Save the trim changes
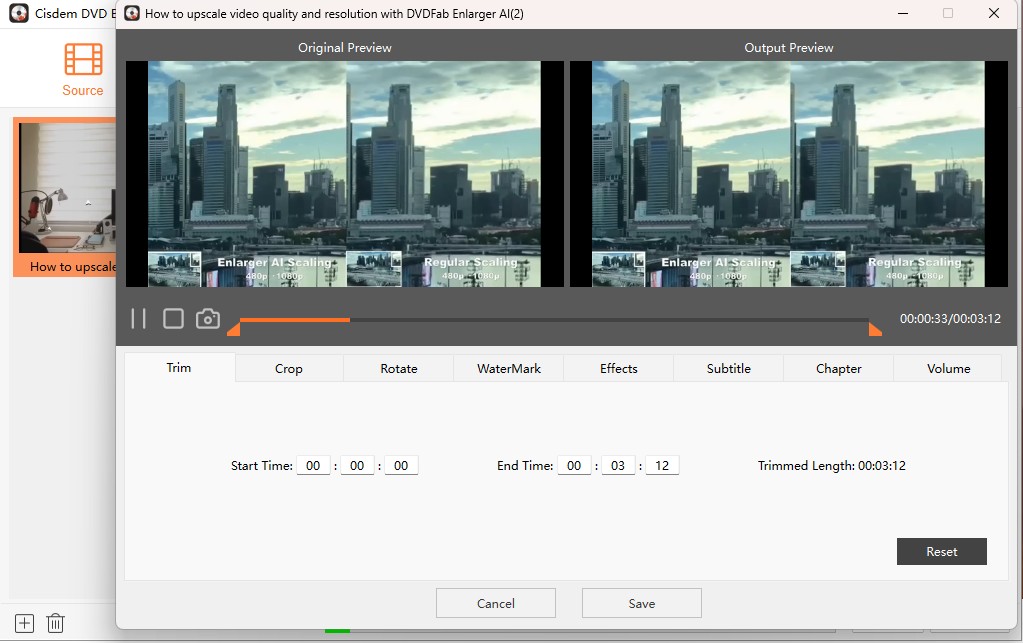This screenshot has height=643, width=1023. [x=641, y=603]
